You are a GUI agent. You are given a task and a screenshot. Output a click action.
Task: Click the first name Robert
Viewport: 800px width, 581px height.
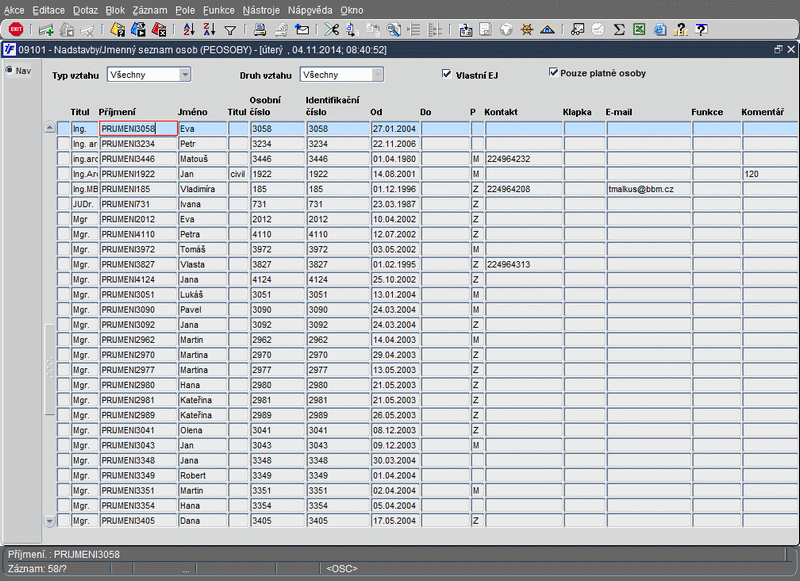click(203, 475)
